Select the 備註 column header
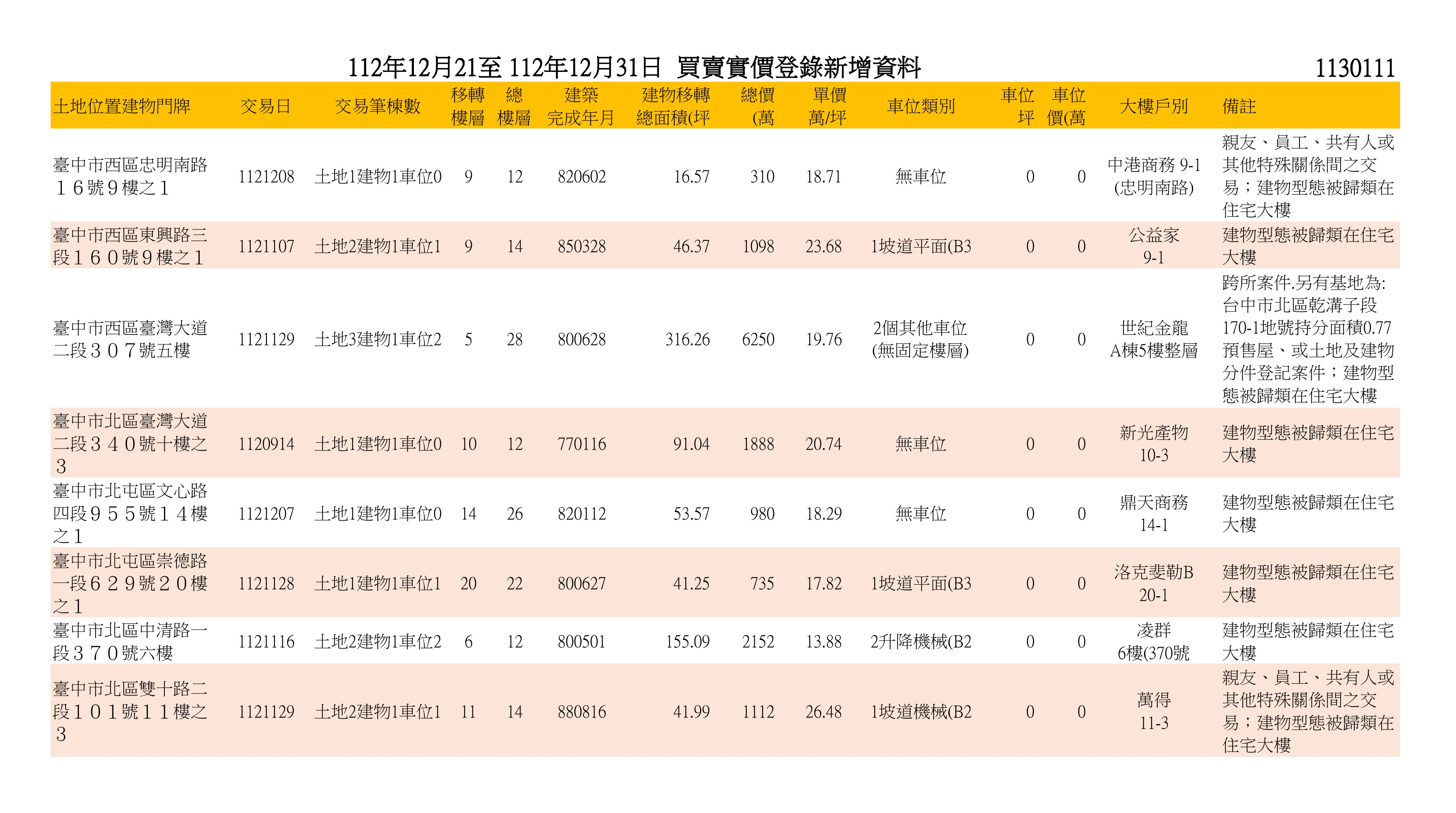The height and width of the screenshot is (813, 1456). (x=1239, y=106)
